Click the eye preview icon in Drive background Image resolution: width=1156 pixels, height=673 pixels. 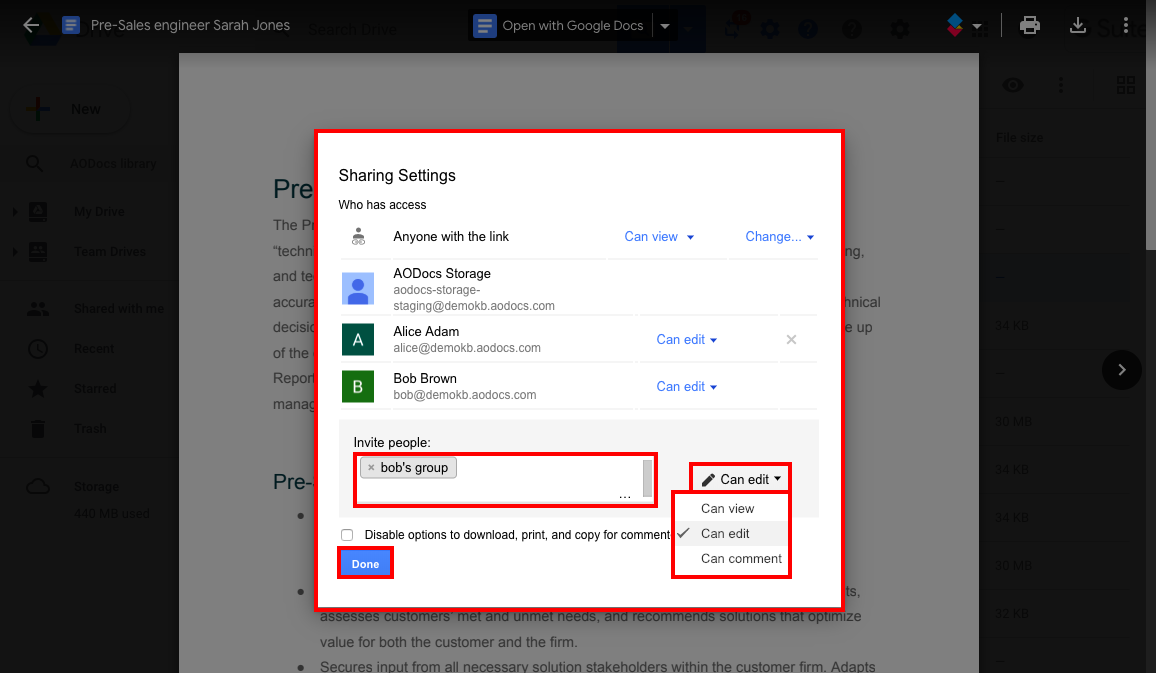coord(1013,86)
